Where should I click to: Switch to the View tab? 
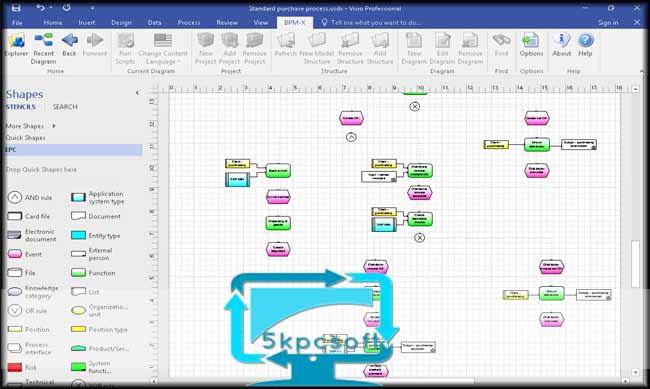point(261,22)
